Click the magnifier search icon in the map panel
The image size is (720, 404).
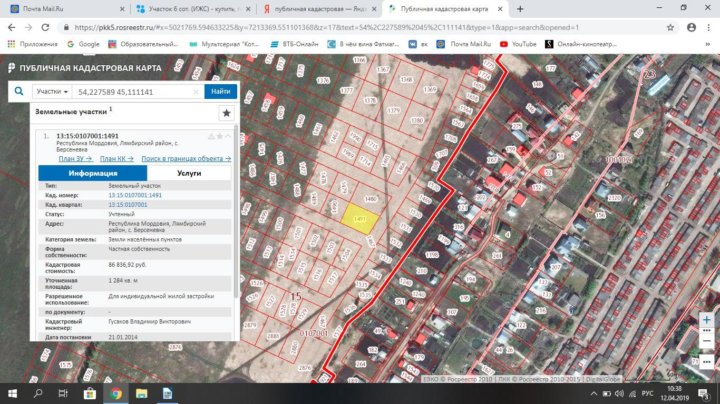[x=18, y=91]
